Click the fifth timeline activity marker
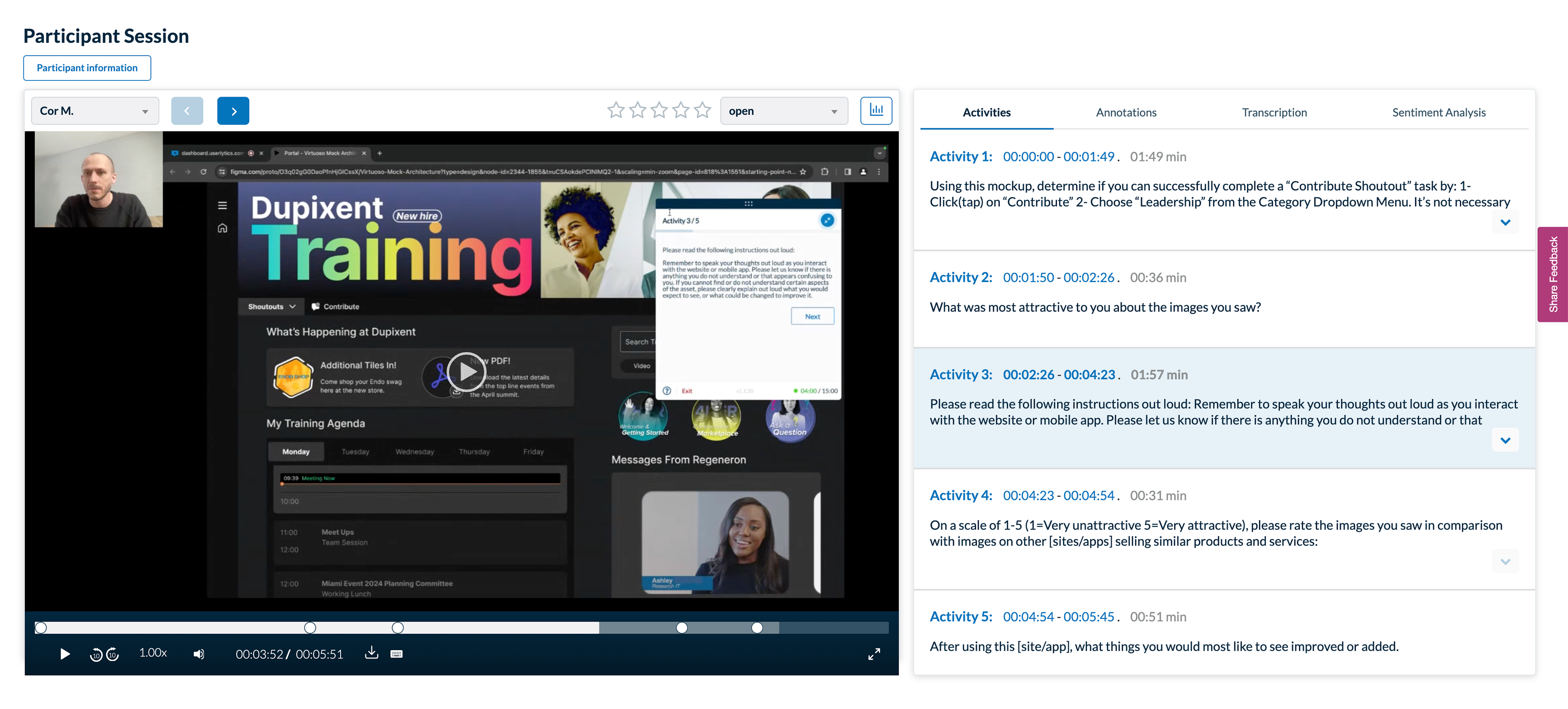Viewport: 1568px width, 709px height. point(757,627)
